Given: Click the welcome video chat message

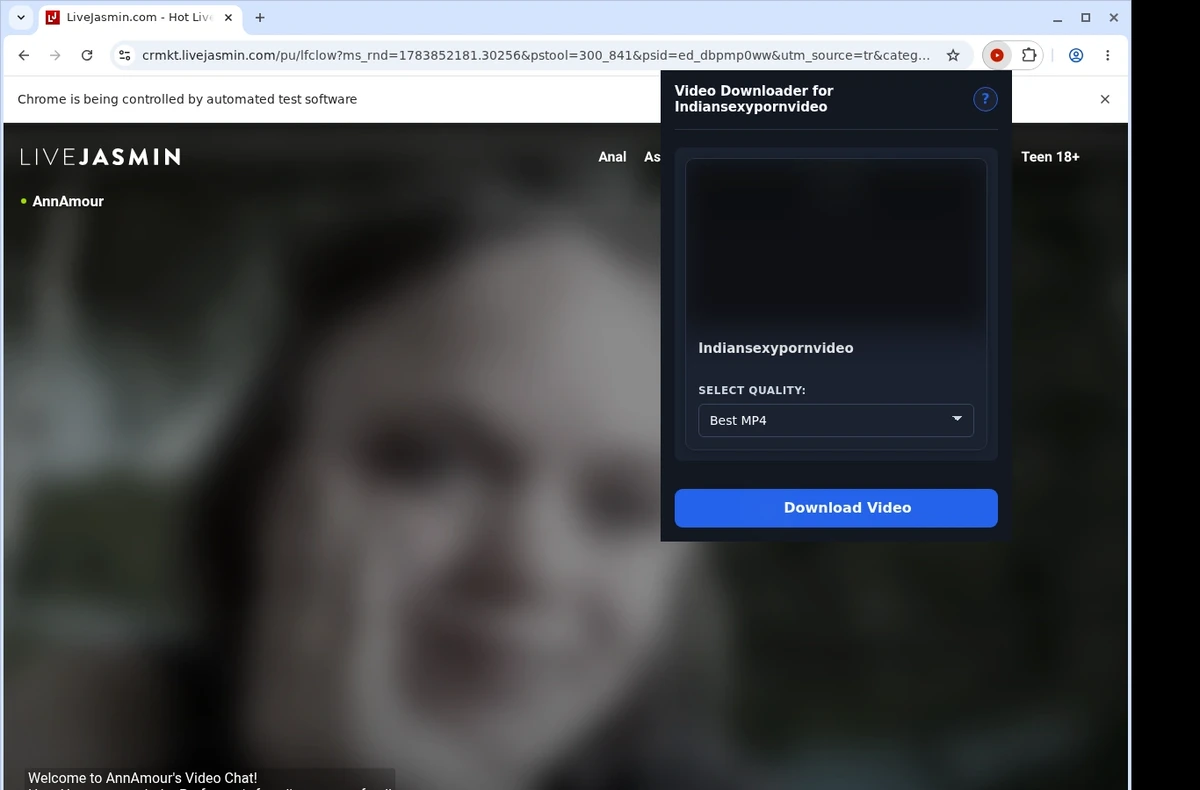Looking at the screenshot, I should [143, 777].
